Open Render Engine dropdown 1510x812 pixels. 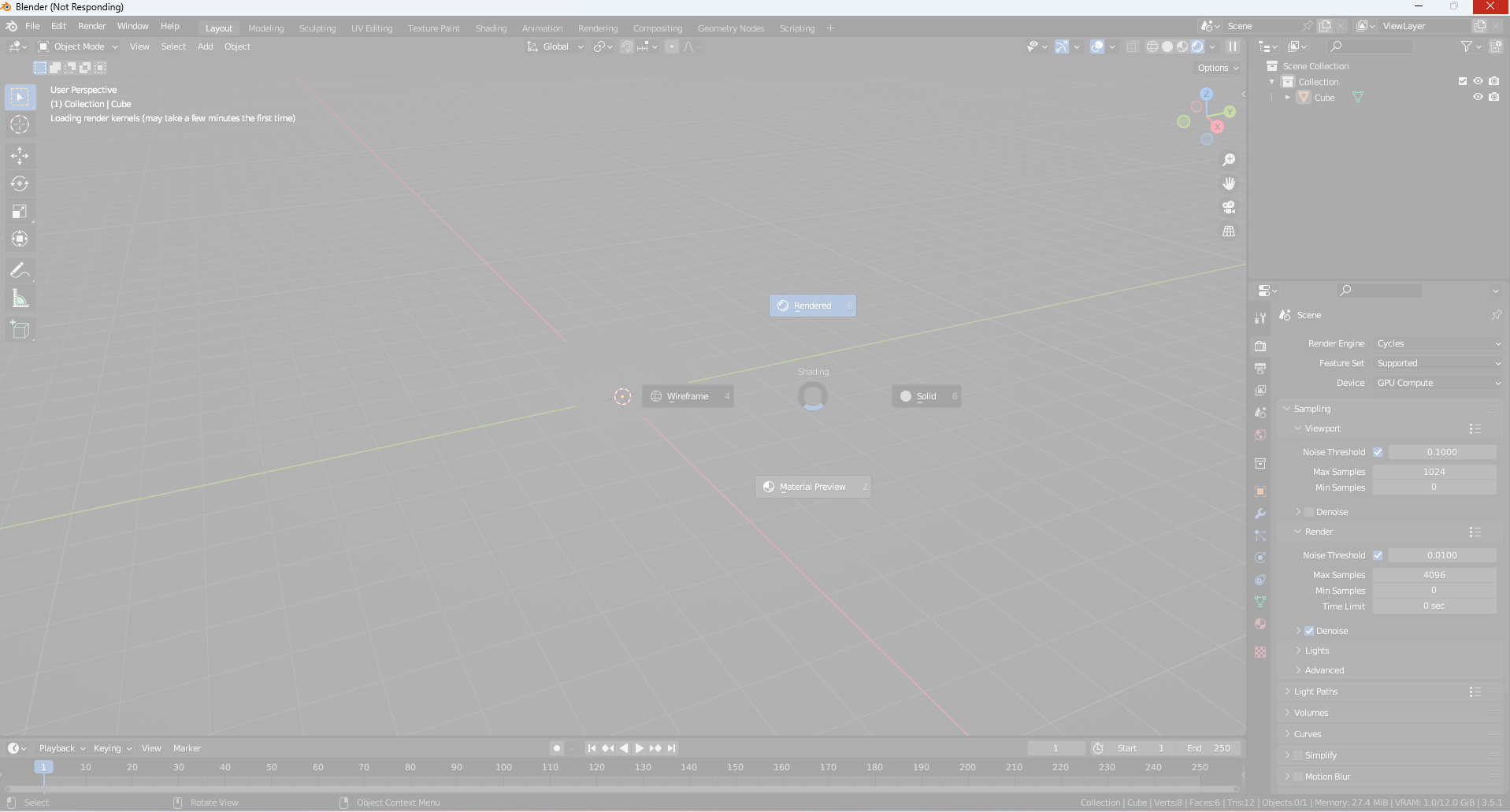tap(1438, 343)
